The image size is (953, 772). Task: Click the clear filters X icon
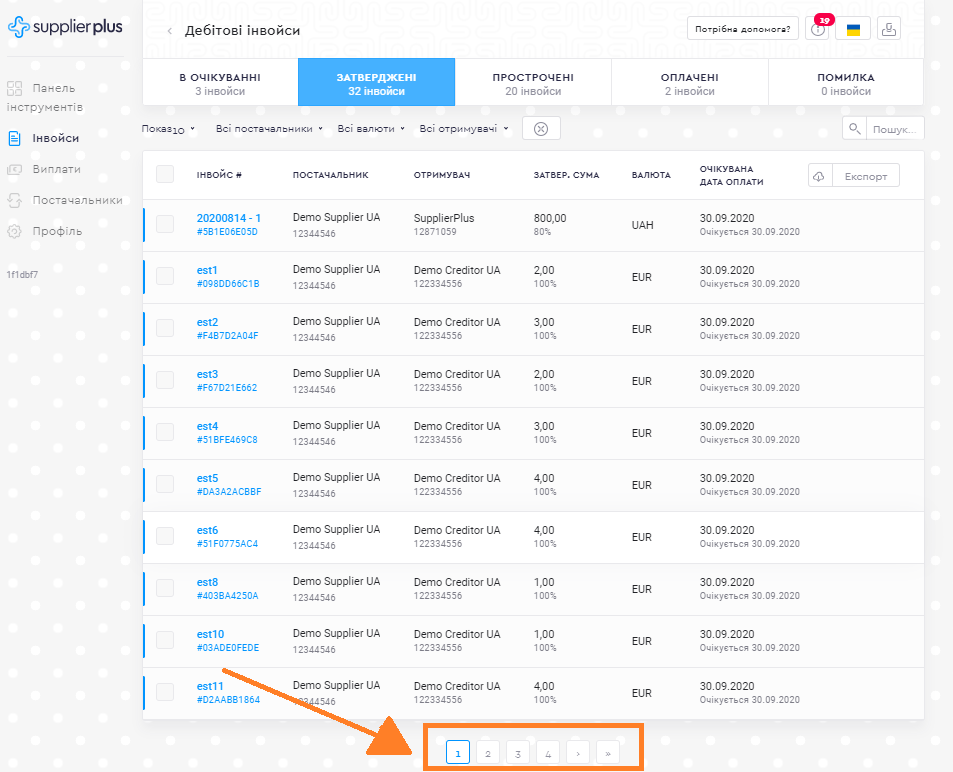click(x=541, y=128)
